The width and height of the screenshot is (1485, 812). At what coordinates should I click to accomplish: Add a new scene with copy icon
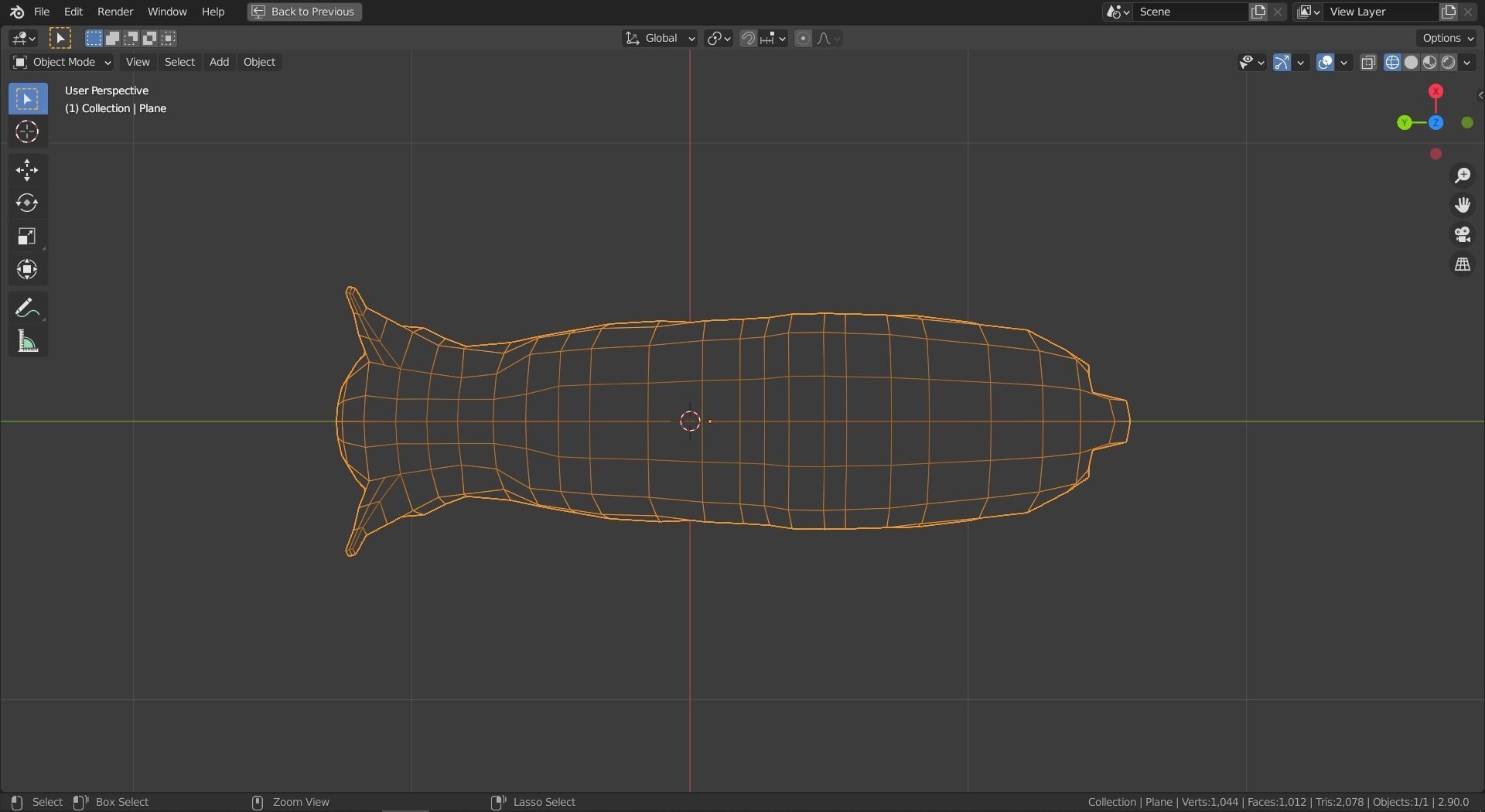tap(1259, 12)
